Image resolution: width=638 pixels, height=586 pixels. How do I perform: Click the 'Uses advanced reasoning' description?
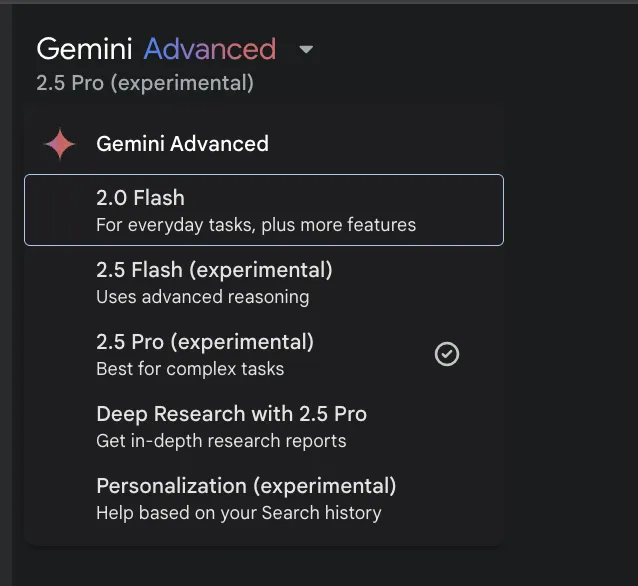203,297
